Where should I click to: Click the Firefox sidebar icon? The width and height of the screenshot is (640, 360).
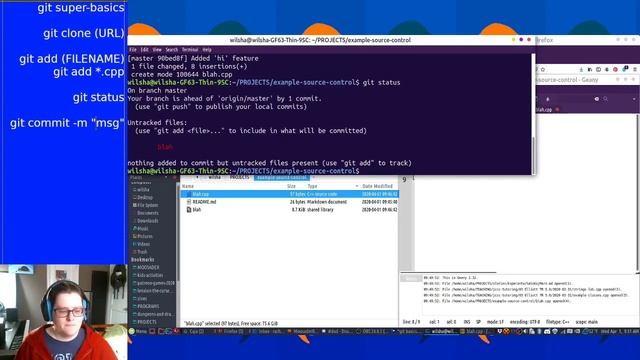click(598, 70)
